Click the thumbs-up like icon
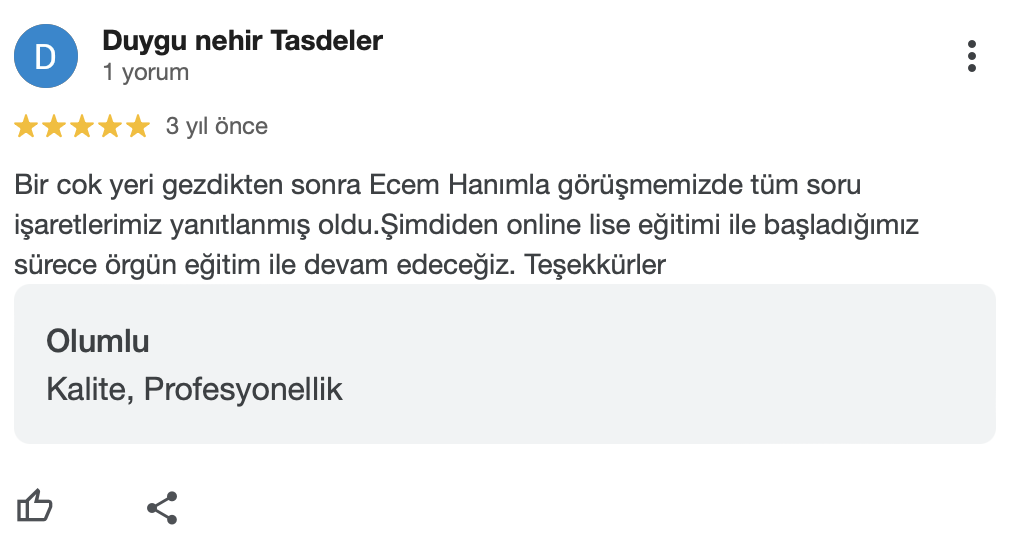Viewport: 1018px width, 538px height. [x=35, y=507]
